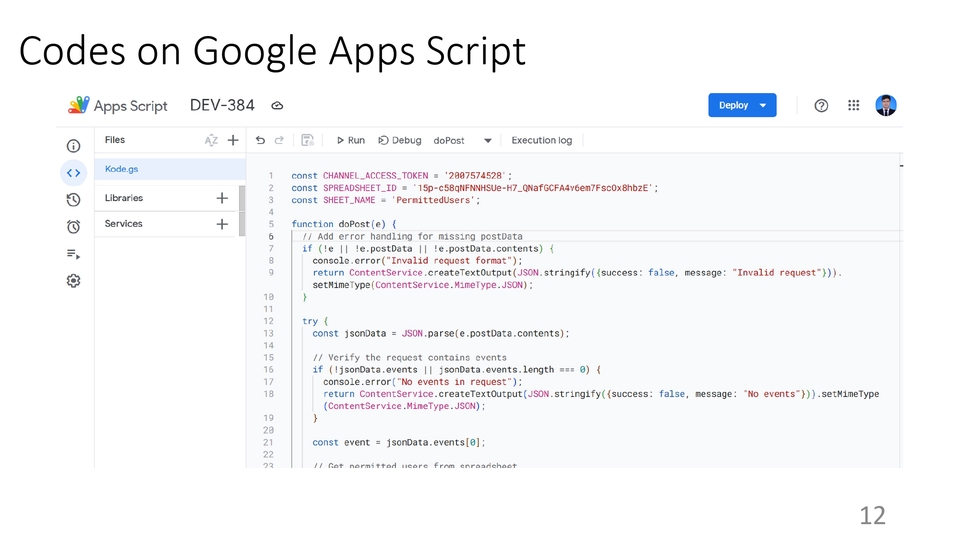Sort files with the AZ icon
960x540 pixels.
(x=211, y=141)
